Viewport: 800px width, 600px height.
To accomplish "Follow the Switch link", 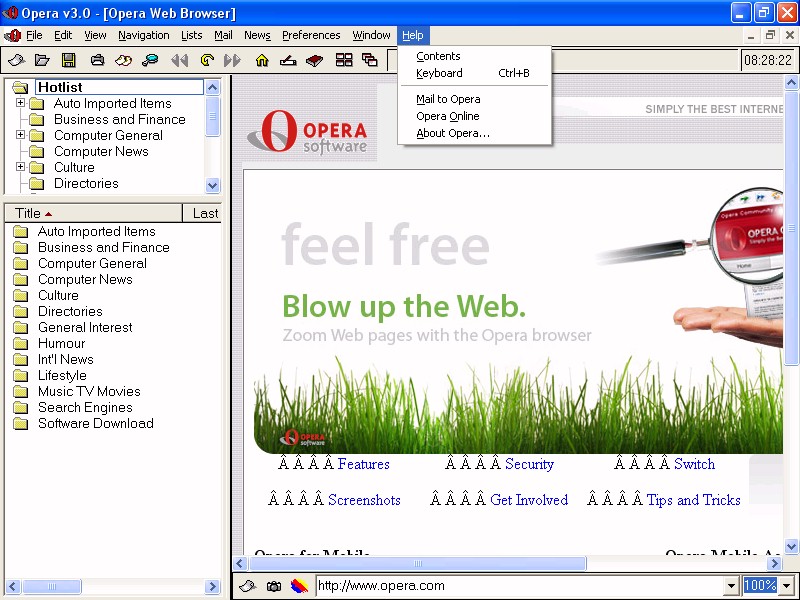I will (x=694, y=464).
